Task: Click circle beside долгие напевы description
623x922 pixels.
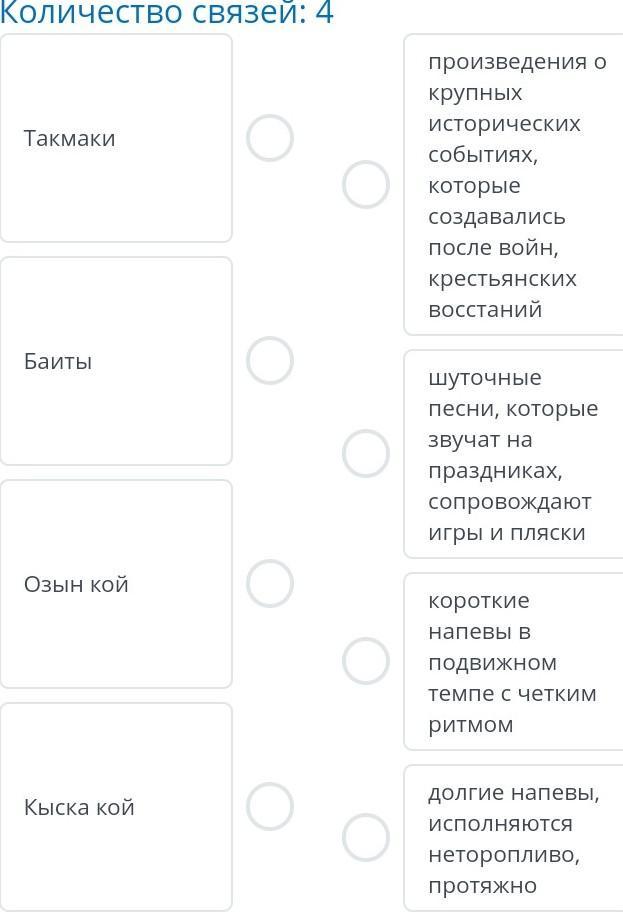Action: (366, 838)
